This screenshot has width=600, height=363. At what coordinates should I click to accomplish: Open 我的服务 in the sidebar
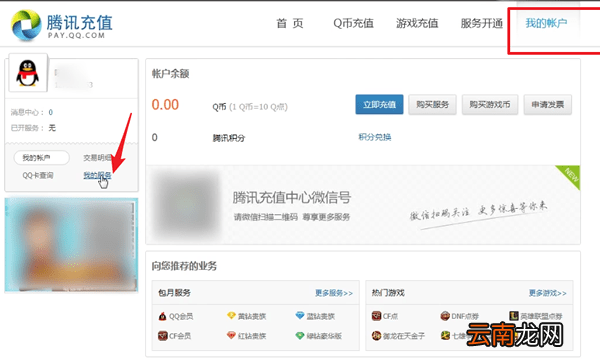[97, 176]
